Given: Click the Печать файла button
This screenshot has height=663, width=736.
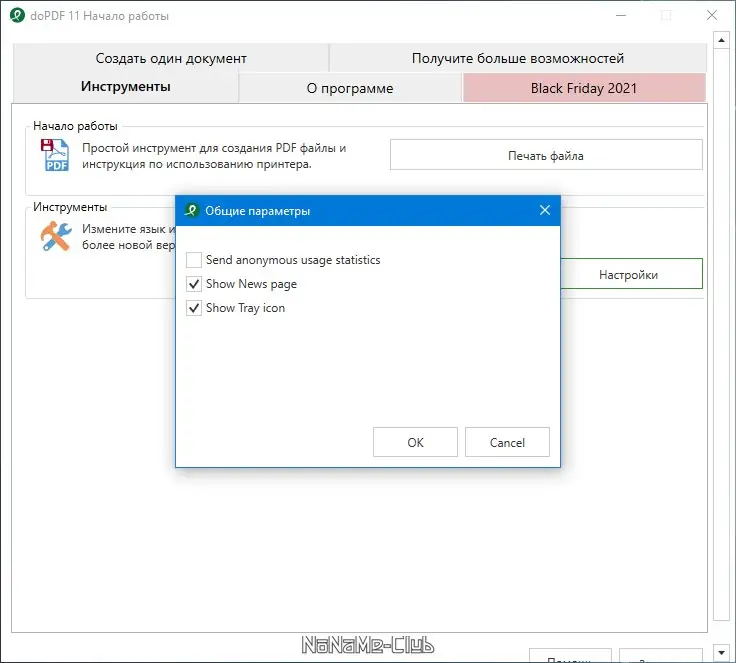Looking at the screenshot, I should pyautogui.click(x=546, y=155).
